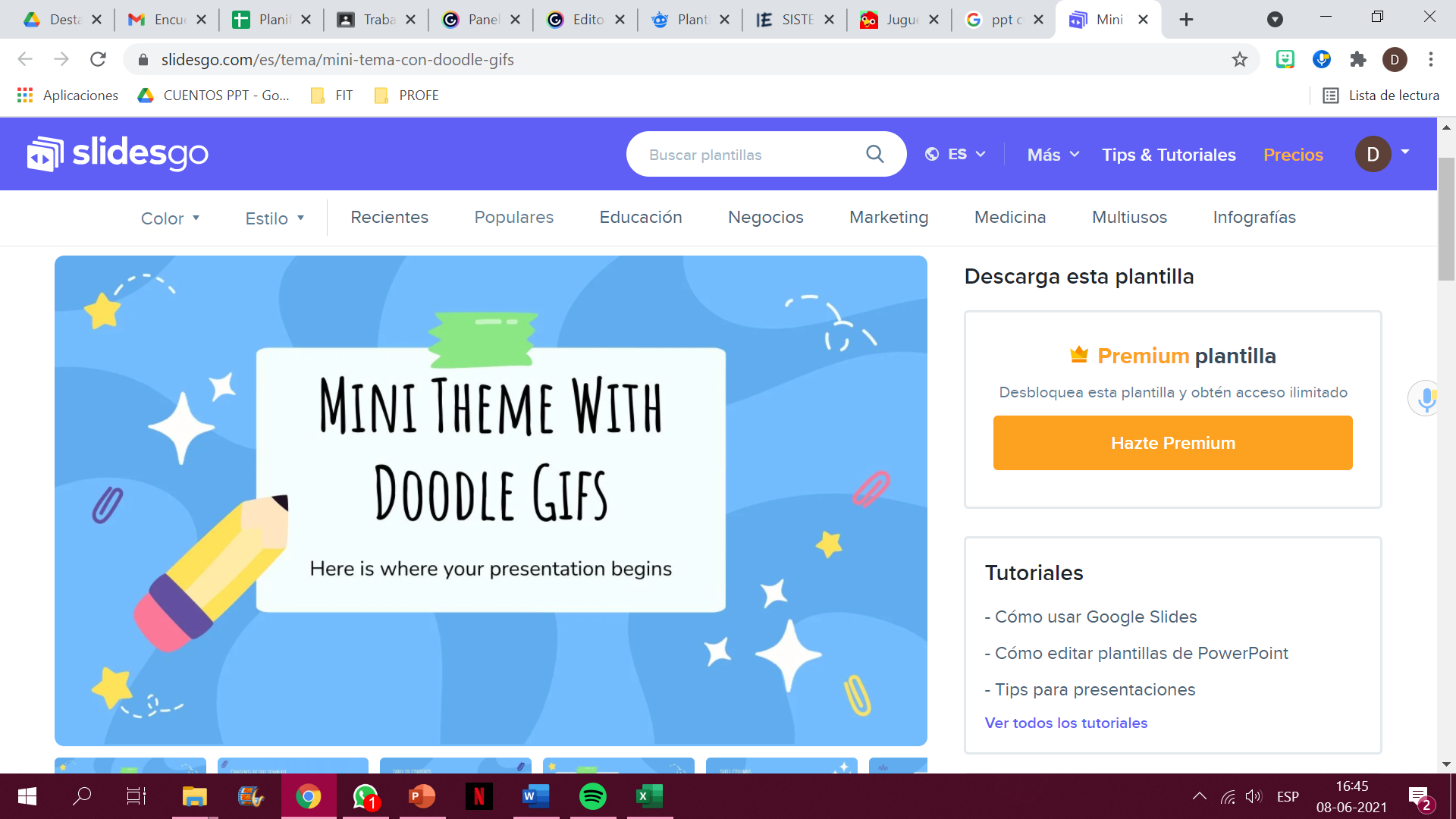Open Spotify from taskbar
Image resolution: width=1456 pixels, height=819 pixels.
click(x=592, y=796)
